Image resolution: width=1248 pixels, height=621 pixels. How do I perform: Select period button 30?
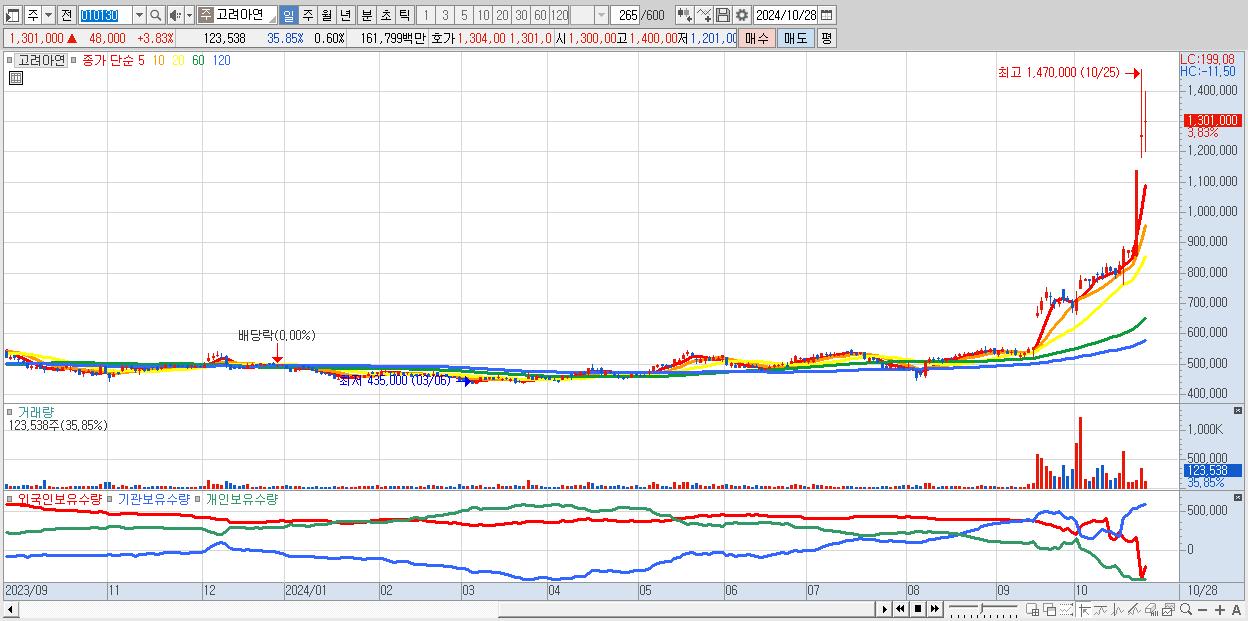click(521, 15)
